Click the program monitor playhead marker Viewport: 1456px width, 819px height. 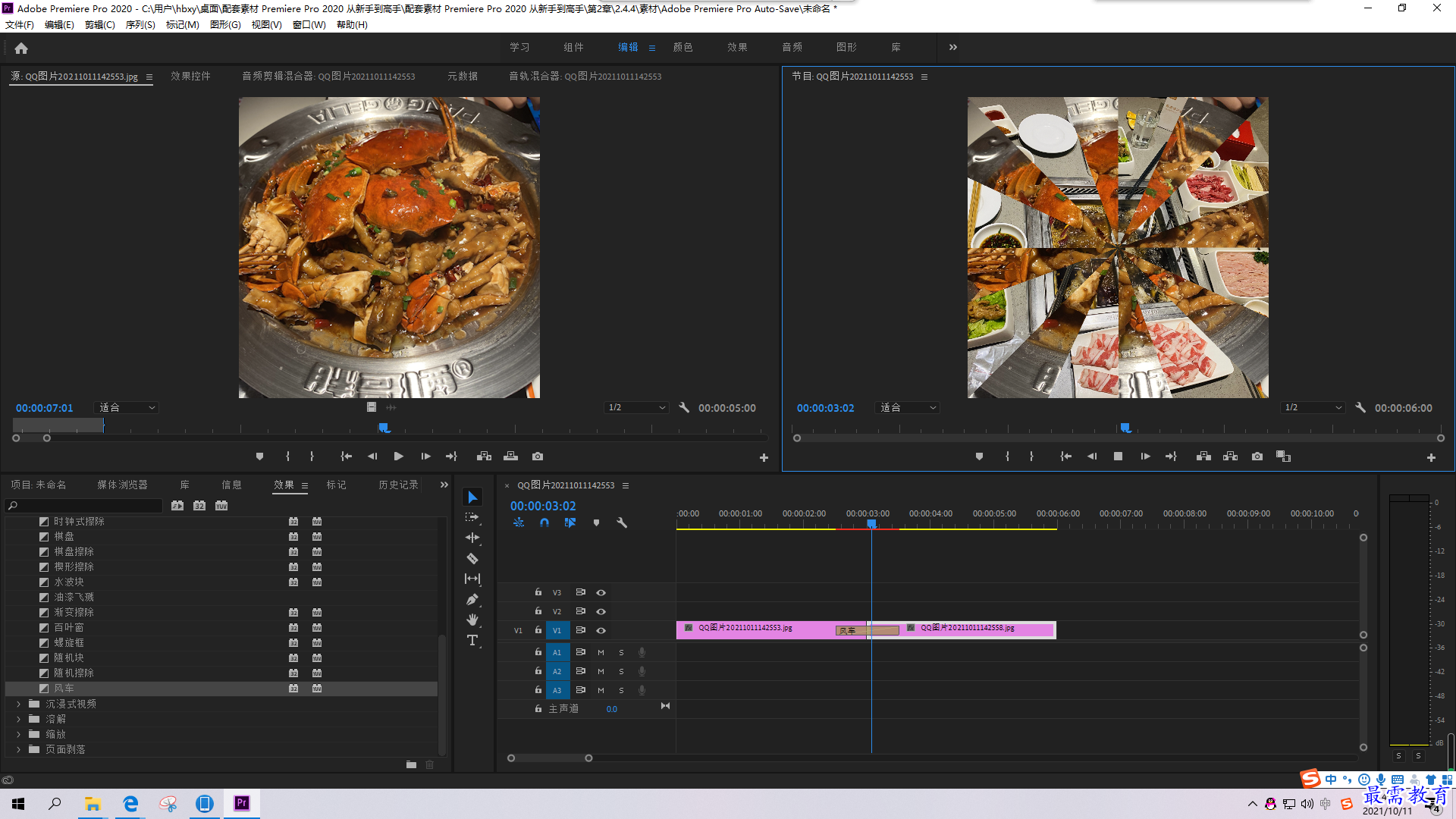[1125, 428]
